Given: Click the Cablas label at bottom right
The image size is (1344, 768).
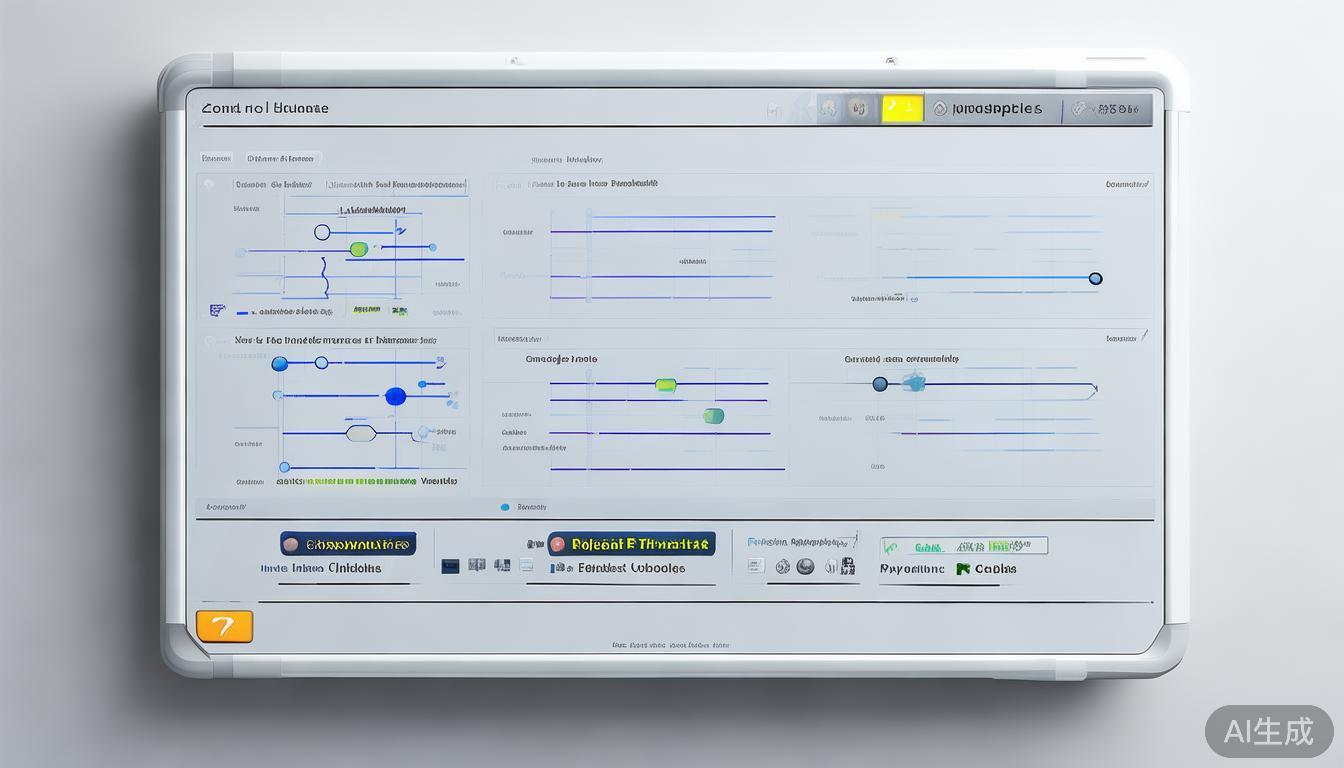Looking at the screenshot, I should click(995, 569).
